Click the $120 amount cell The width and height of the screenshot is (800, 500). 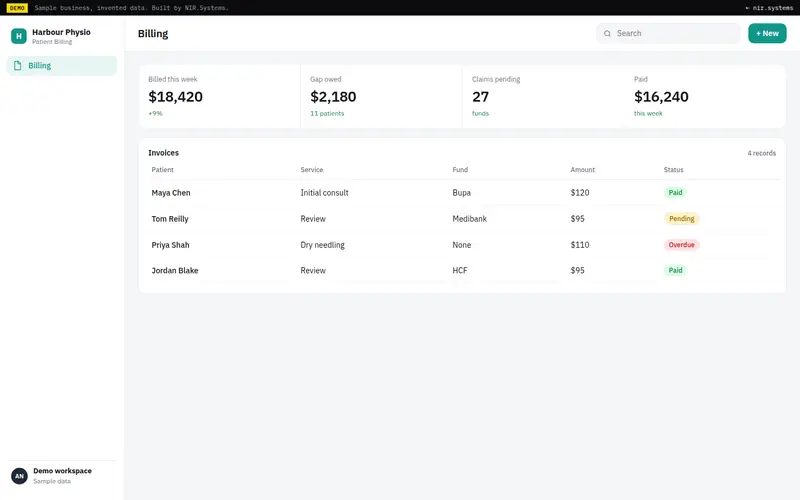coord(580,193)
